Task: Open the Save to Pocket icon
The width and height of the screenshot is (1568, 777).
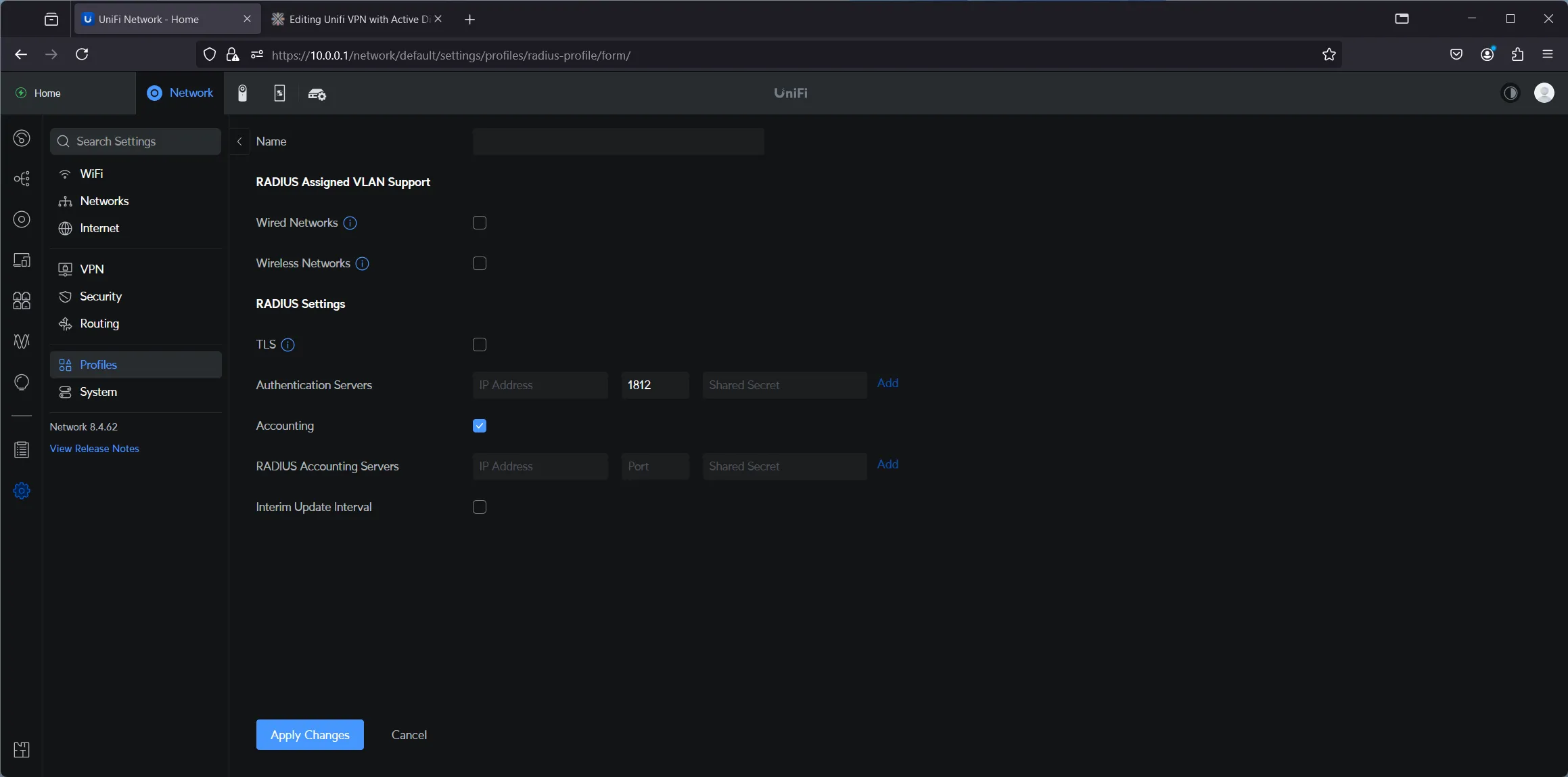Action: pyautogui.click(x=1456, y=54)
